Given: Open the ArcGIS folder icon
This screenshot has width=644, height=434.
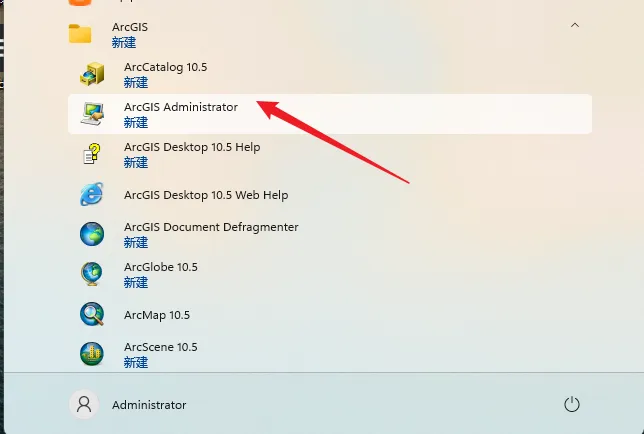Looking at the screenshot, I should [80, 34].
